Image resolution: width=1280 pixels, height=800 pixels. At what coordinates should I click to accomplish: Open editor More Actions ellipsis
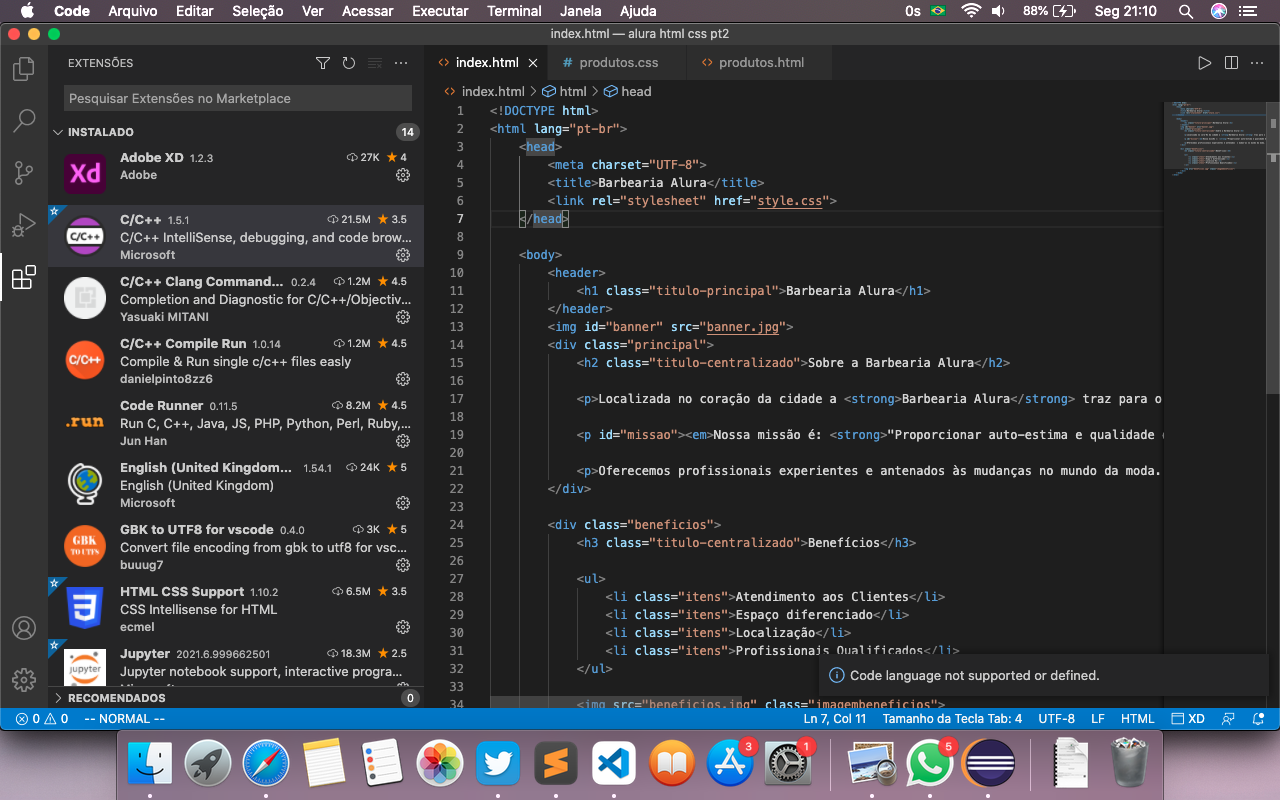(1257, 62)
